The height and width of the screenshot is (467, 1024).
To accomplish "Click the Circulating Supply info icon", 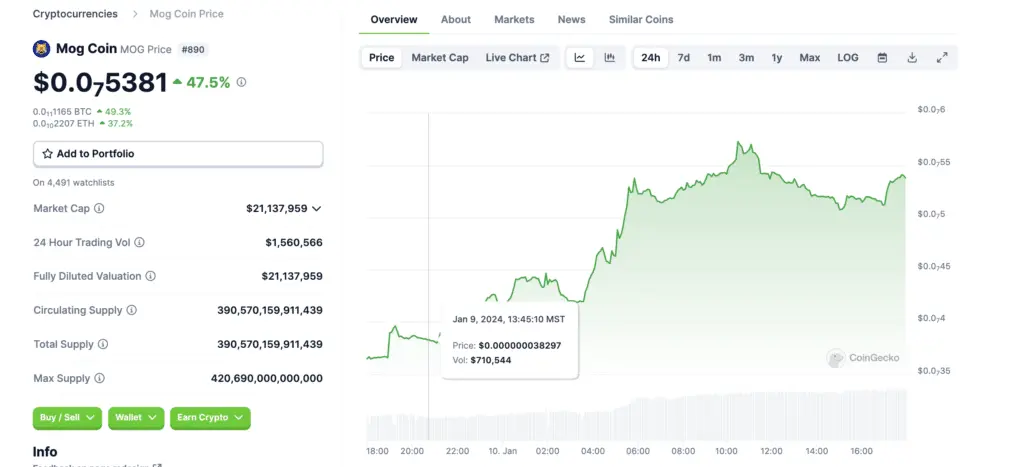I will [x=131, y=310].
